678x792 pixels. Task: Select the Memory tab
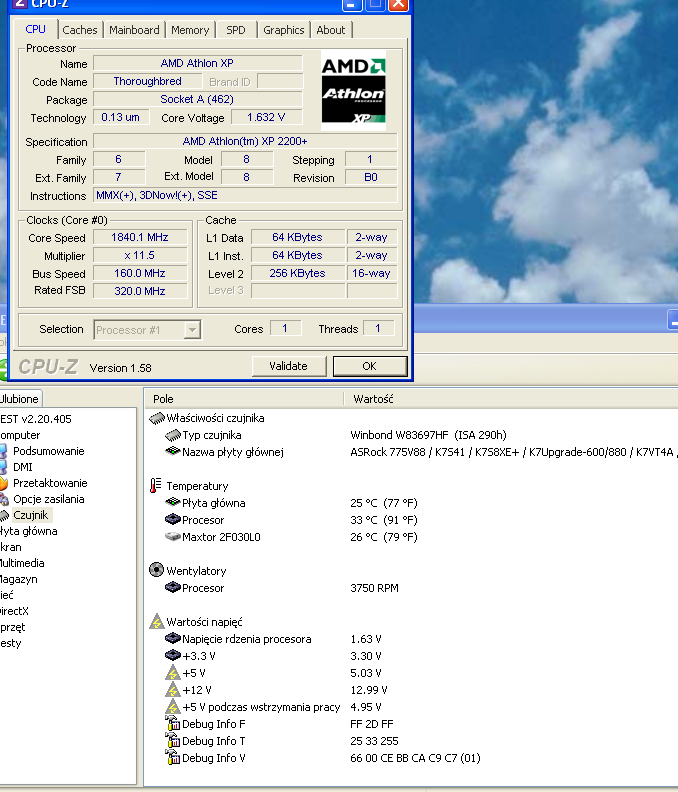190,30
